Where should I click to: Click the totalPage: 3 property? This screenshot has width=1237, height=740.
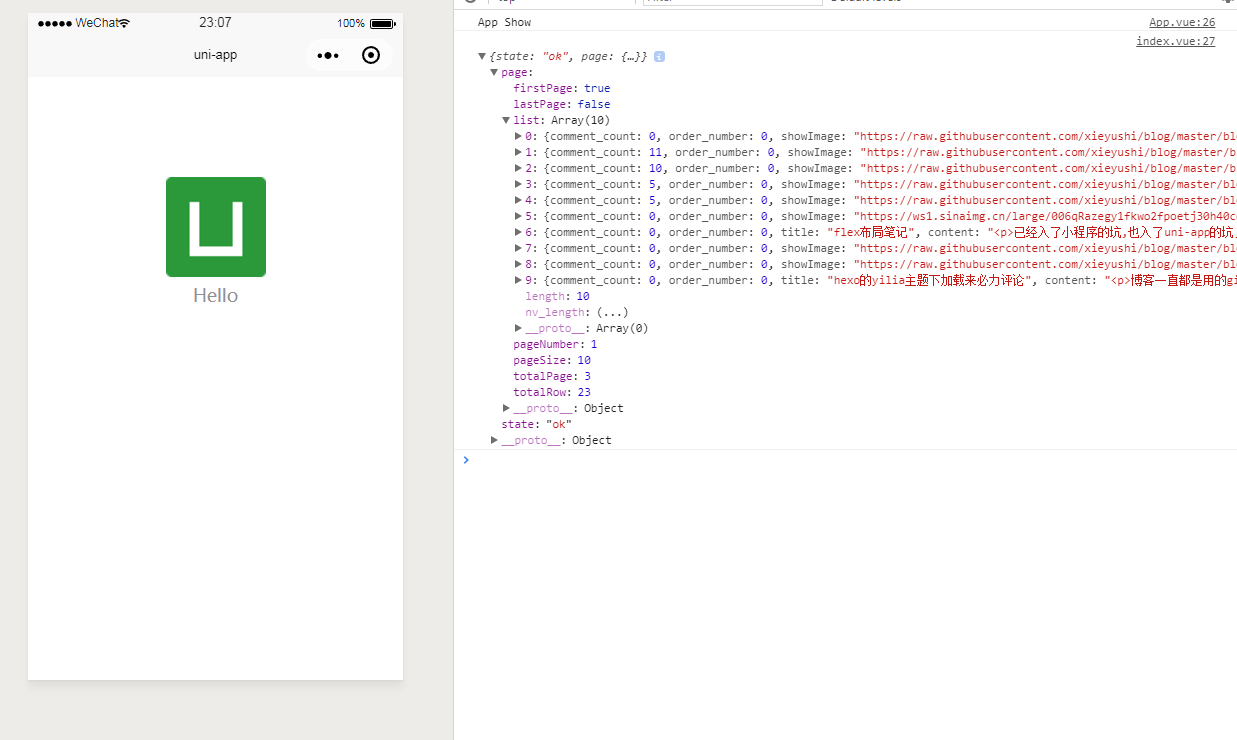tap(552, 377)
